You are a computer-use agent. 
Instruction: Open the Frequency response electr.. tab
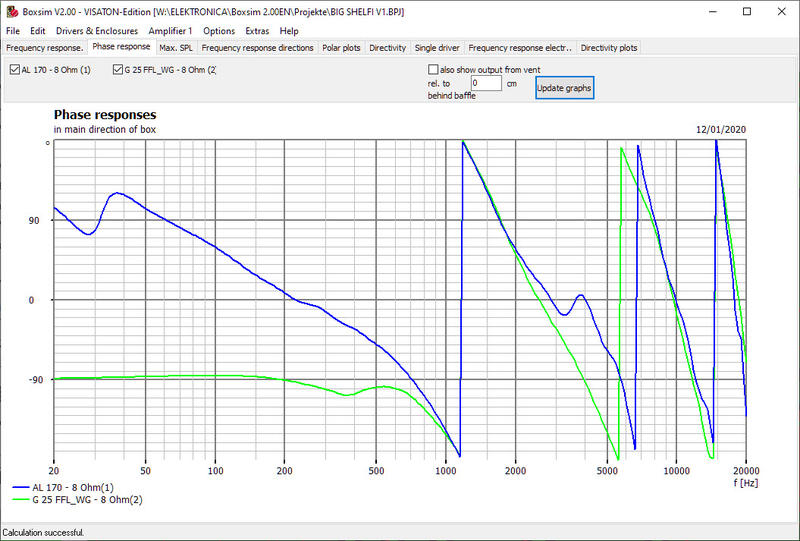[520, 48]
